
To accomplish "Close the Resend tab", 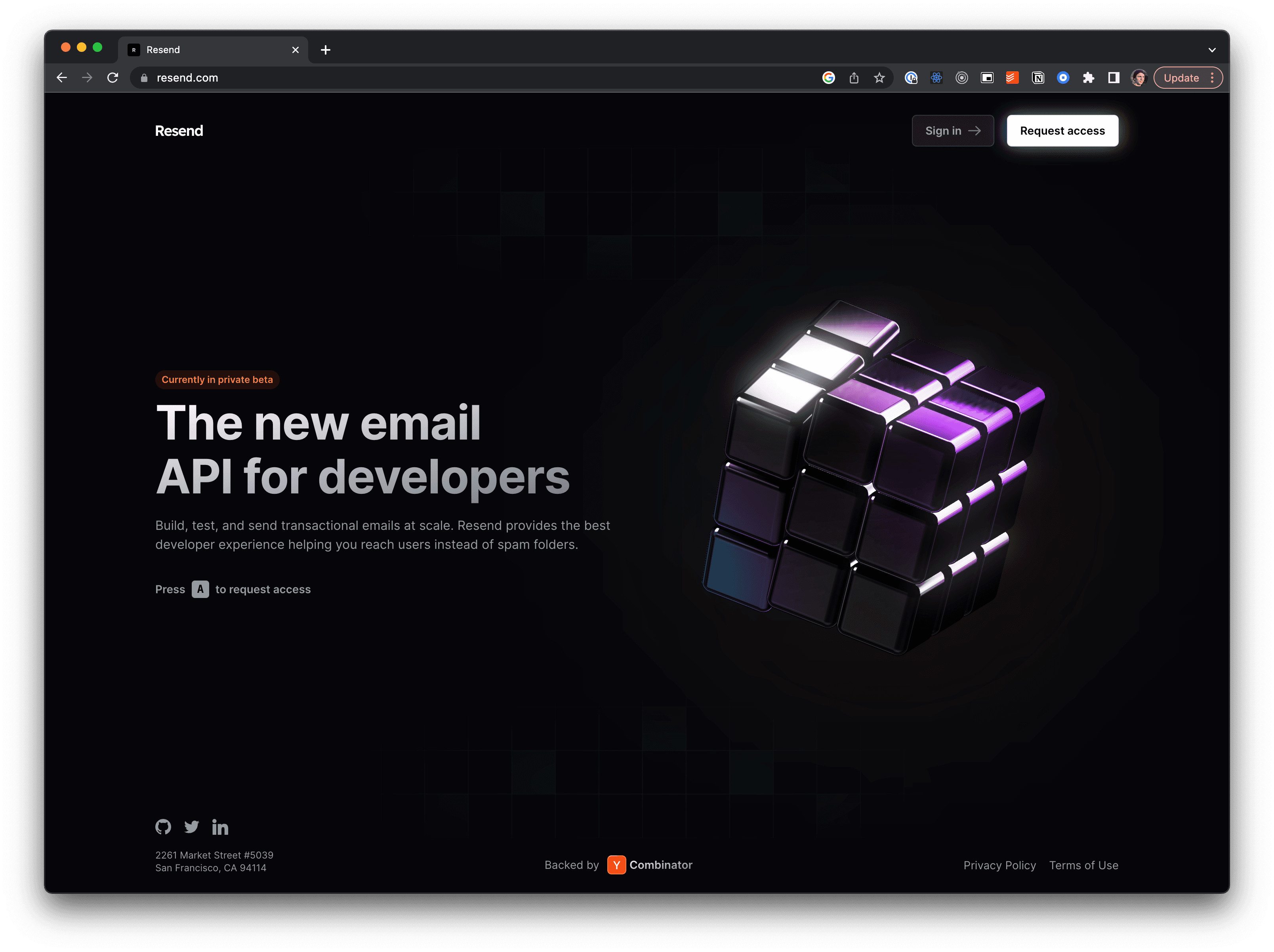I will (296, 50).
